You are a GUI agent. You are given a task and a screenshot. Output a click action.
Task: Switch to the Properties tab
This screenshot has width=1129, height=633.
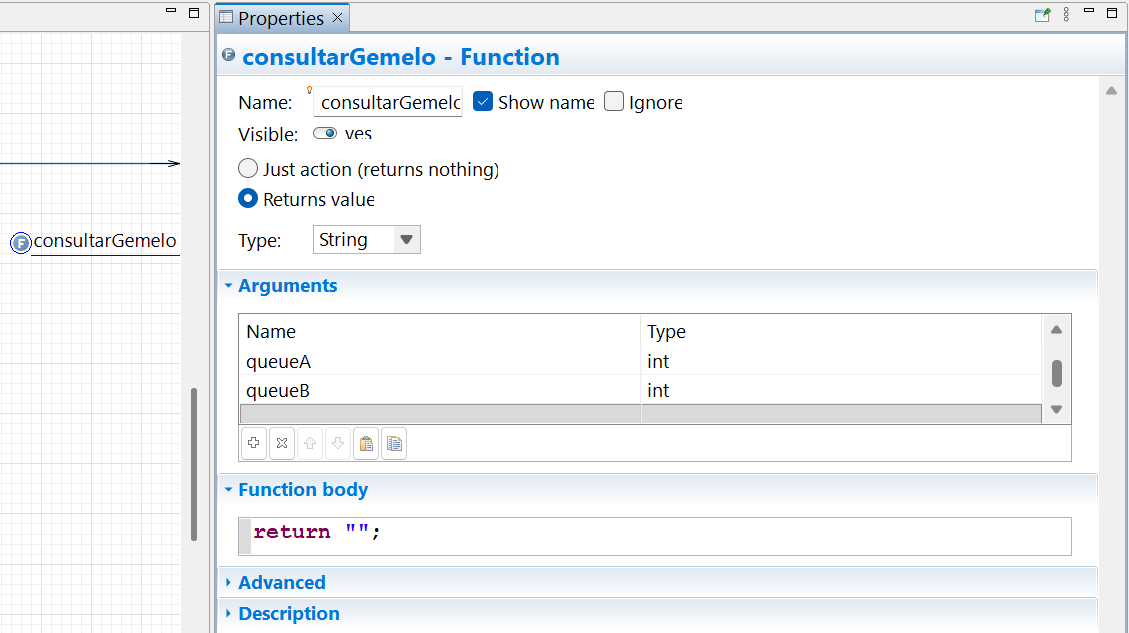pyautogui.click(x=281, y=18)
